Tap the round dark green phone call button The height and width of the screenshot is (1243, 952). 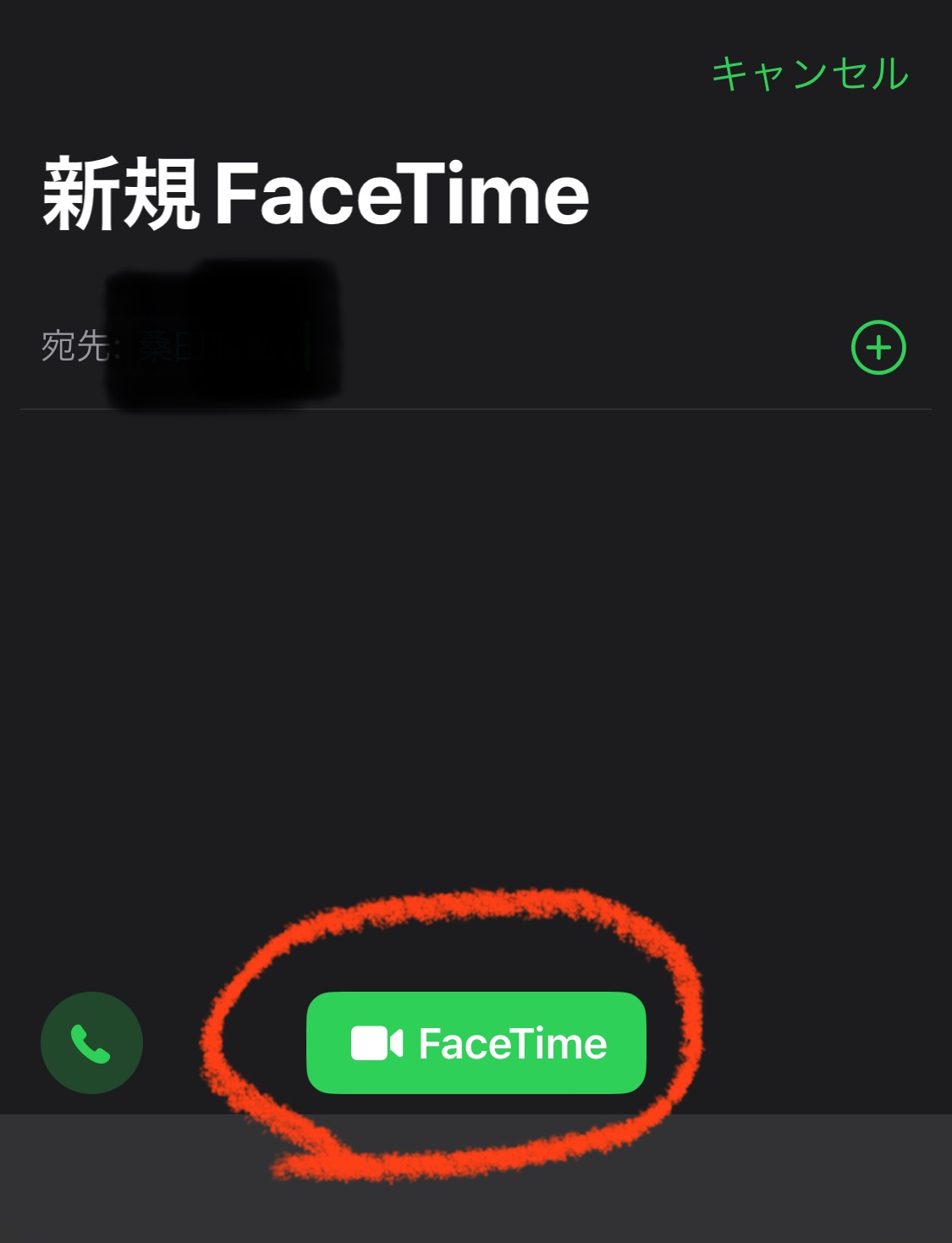coord(91,1042)
